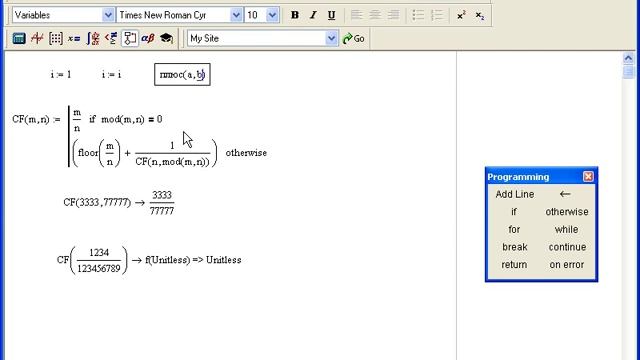Viewport: 640px width, 360px height.
Task: Open the Vector and Matrix toolbar icon
Action: pos(56,38)
